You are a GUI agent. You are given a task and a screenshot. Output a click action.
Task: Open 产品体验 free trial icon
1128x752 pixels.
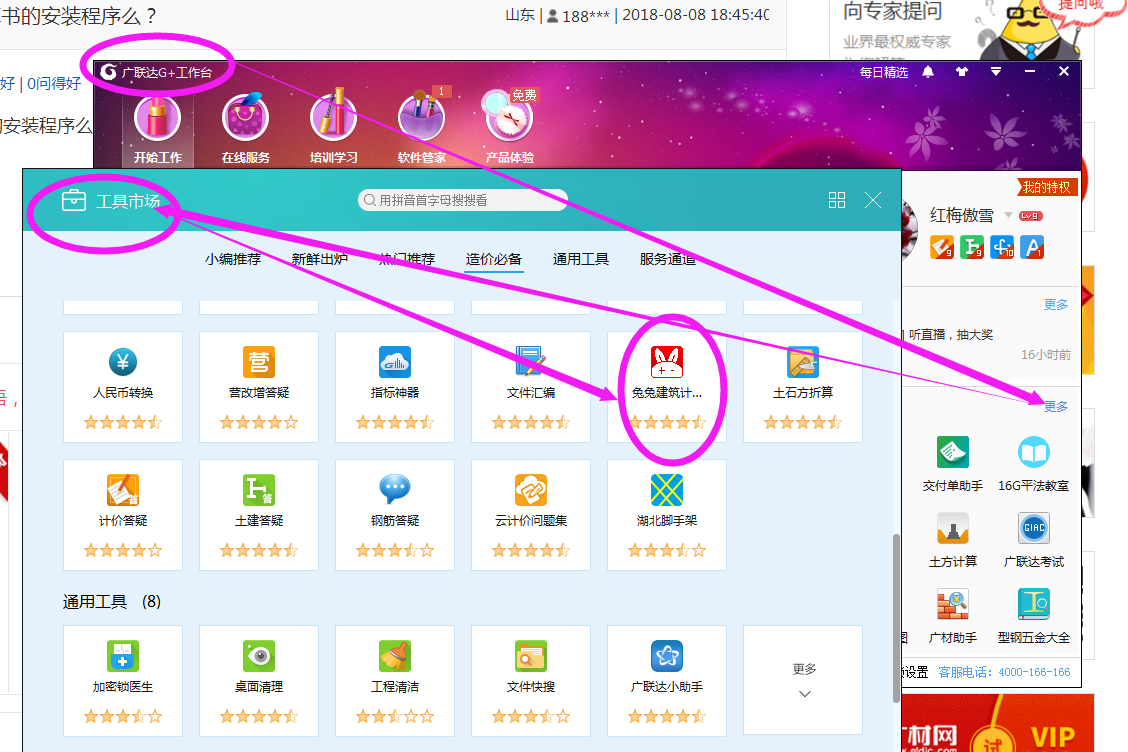[509, 128]
